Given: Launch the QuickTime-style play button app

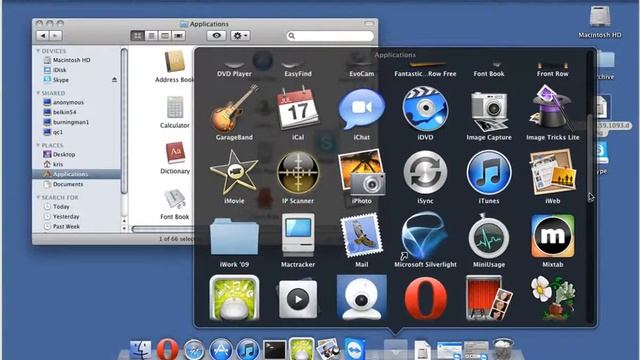Looking at the screenshot, I should (298, 299).
